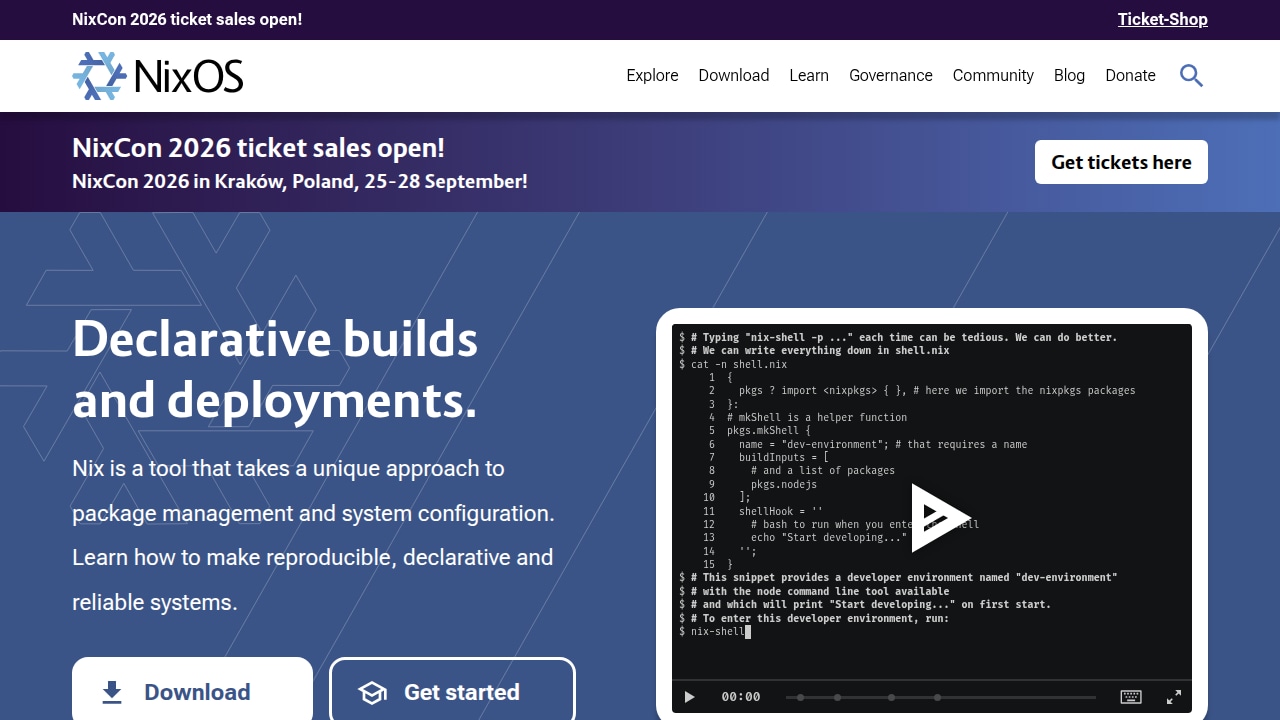
Task: Click the Get tickets here button
Action: point(1121,162)
